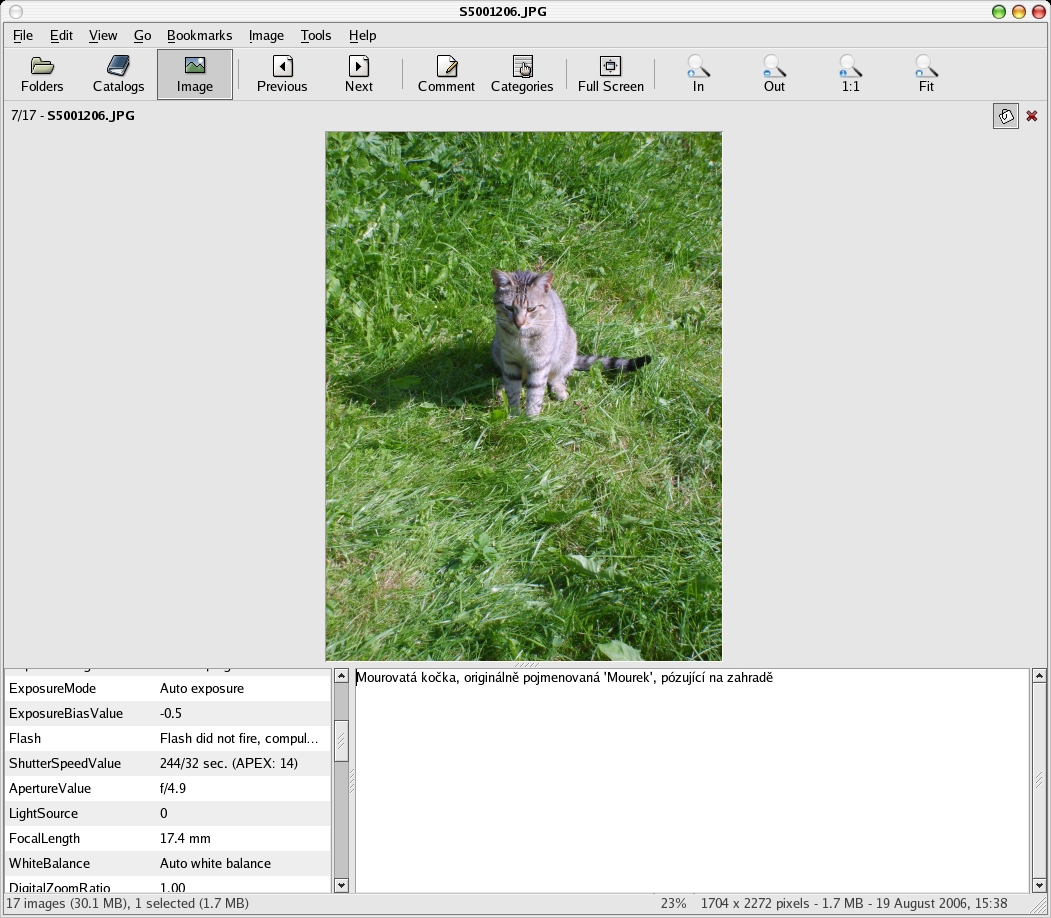Click the orange title bar button
This screenshot has width=1051, height=918.
tap(1019, 11)
